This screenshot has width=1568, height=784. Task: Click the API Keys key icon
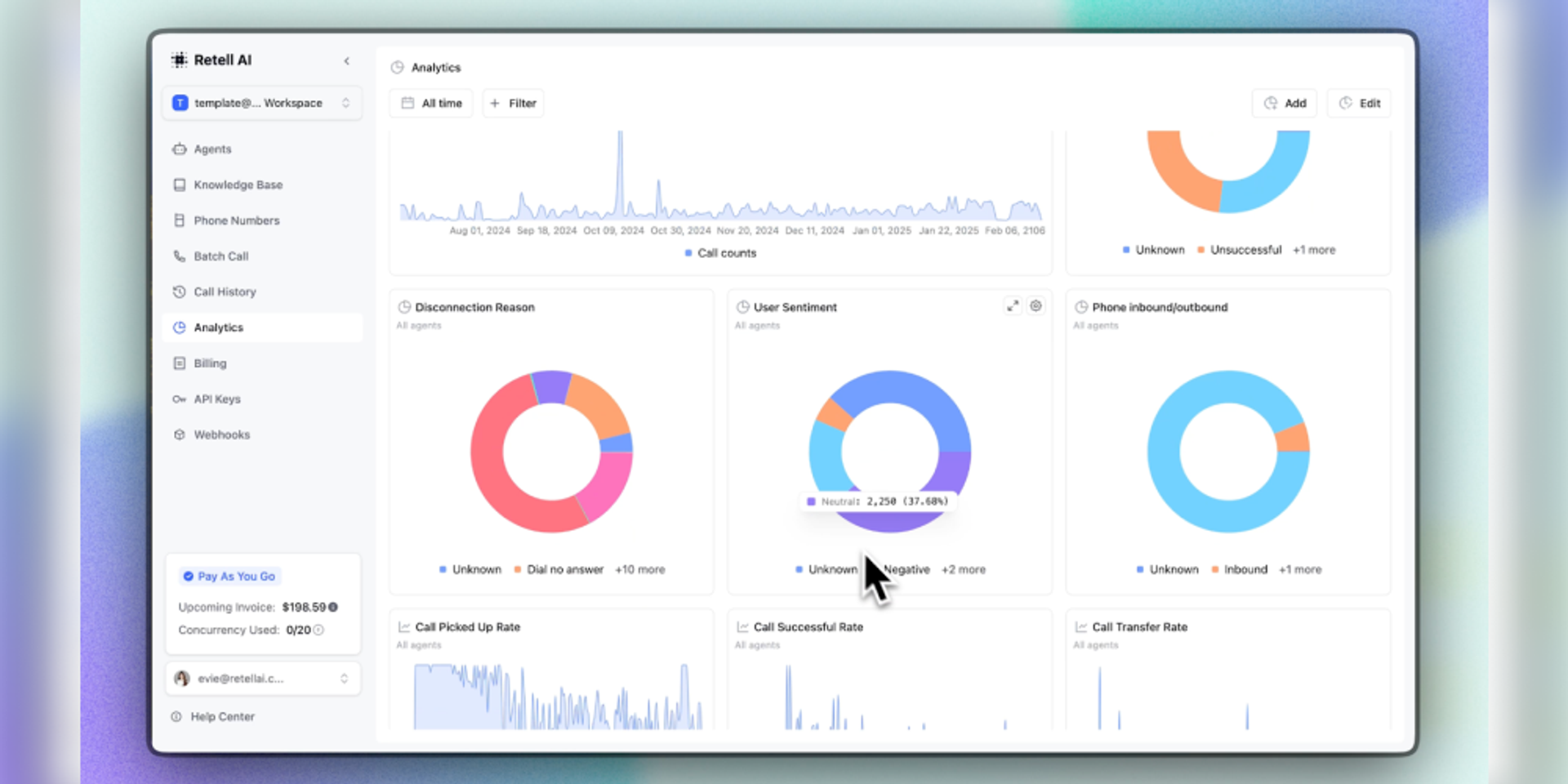[x=180, y=399]
